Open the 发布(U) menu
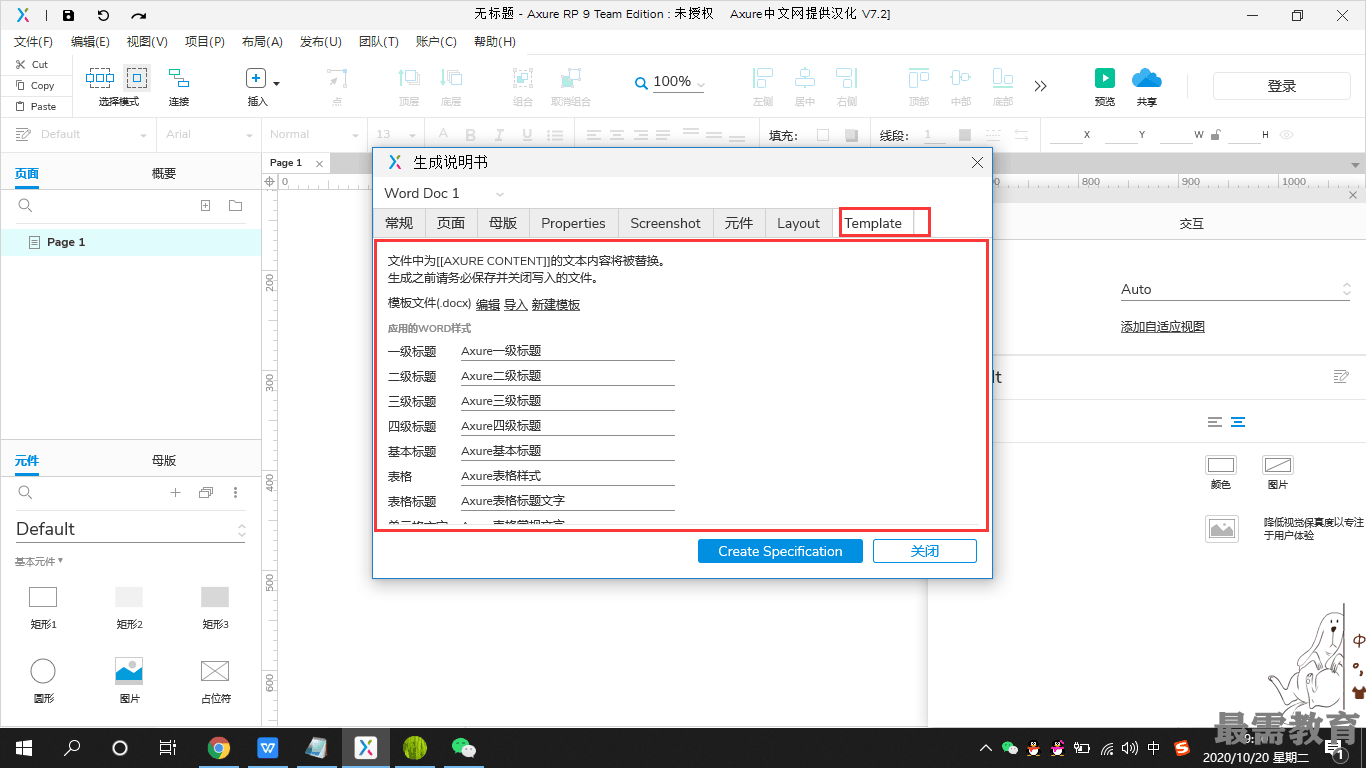Image resolution: width=1366 pixels, height=768 pixels. 320,42
